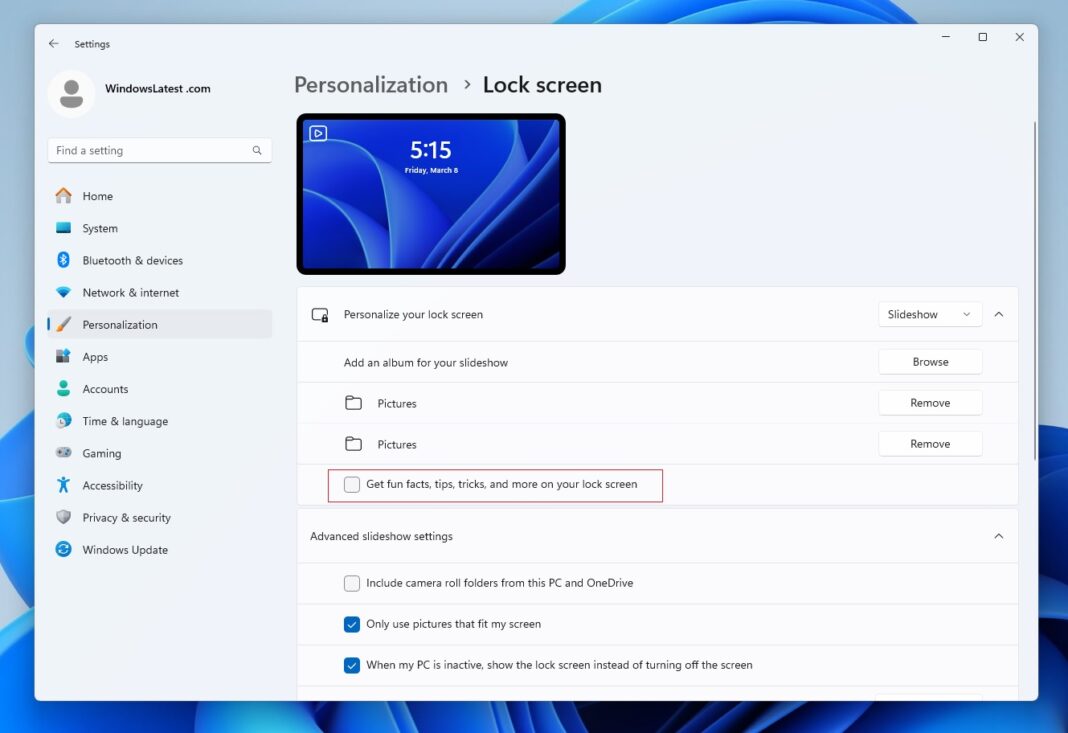Click the Personalization paintbrush icon
This screenshot has width=1068, height=733.
(x=63, y=324)
